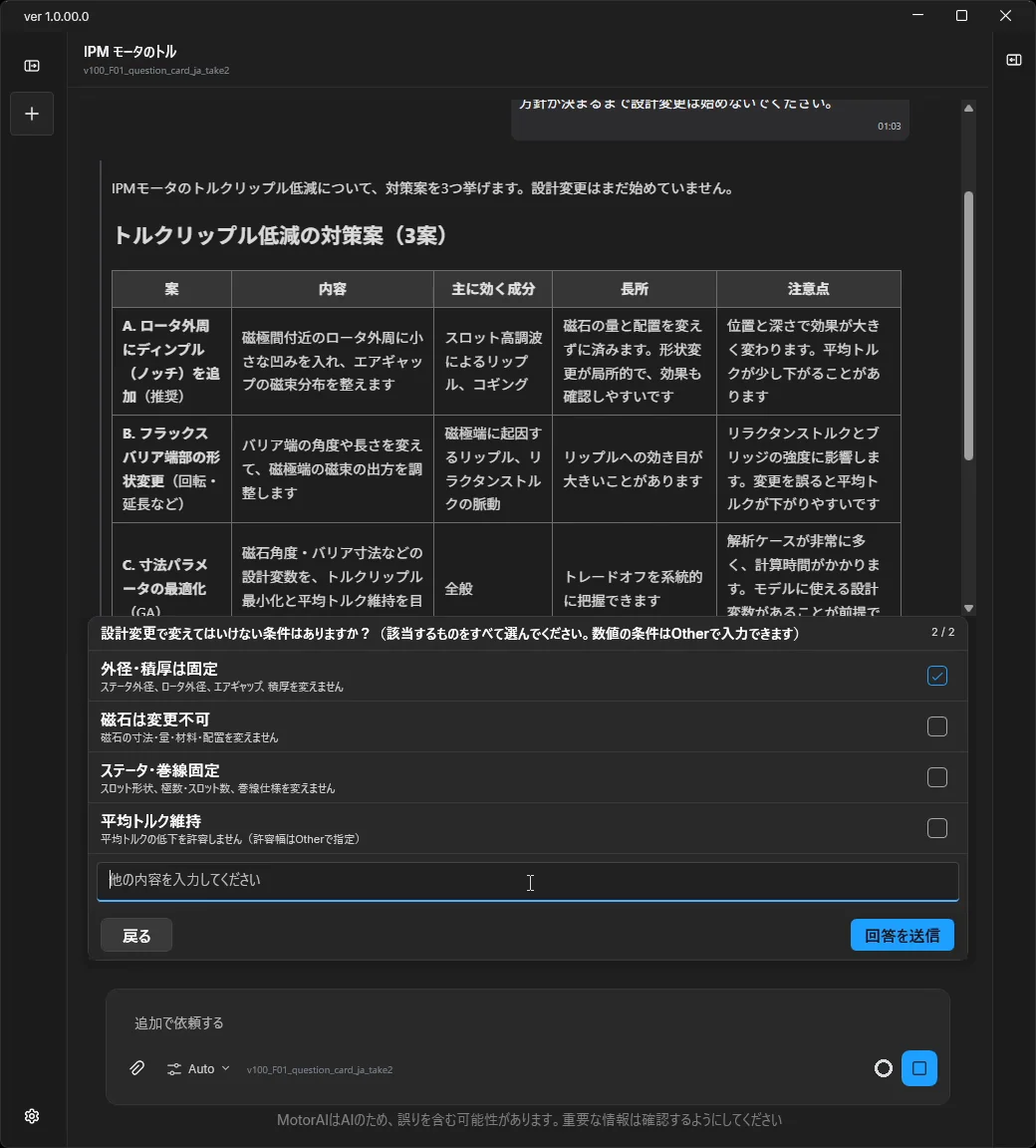Click the chat scrollbar up arrow

tap(968, 109)
